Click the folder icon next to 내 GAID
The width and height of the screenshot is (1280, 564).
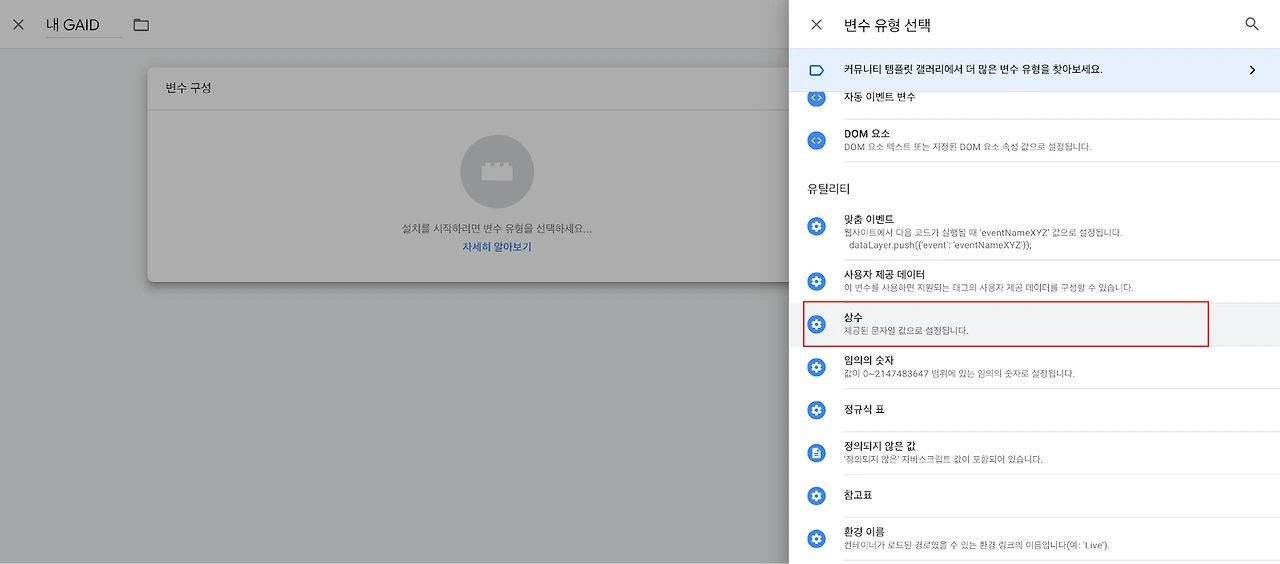pos(141,25)
